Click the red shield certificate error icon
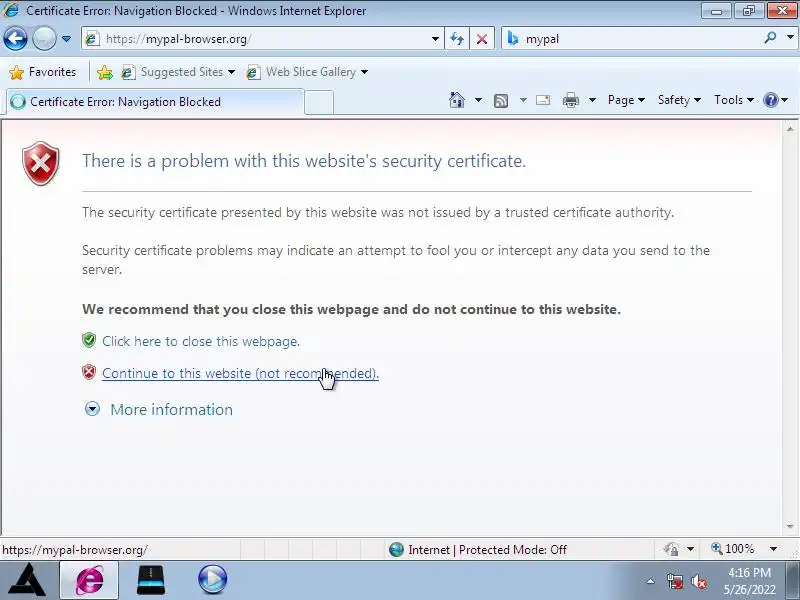 (41, 163)
